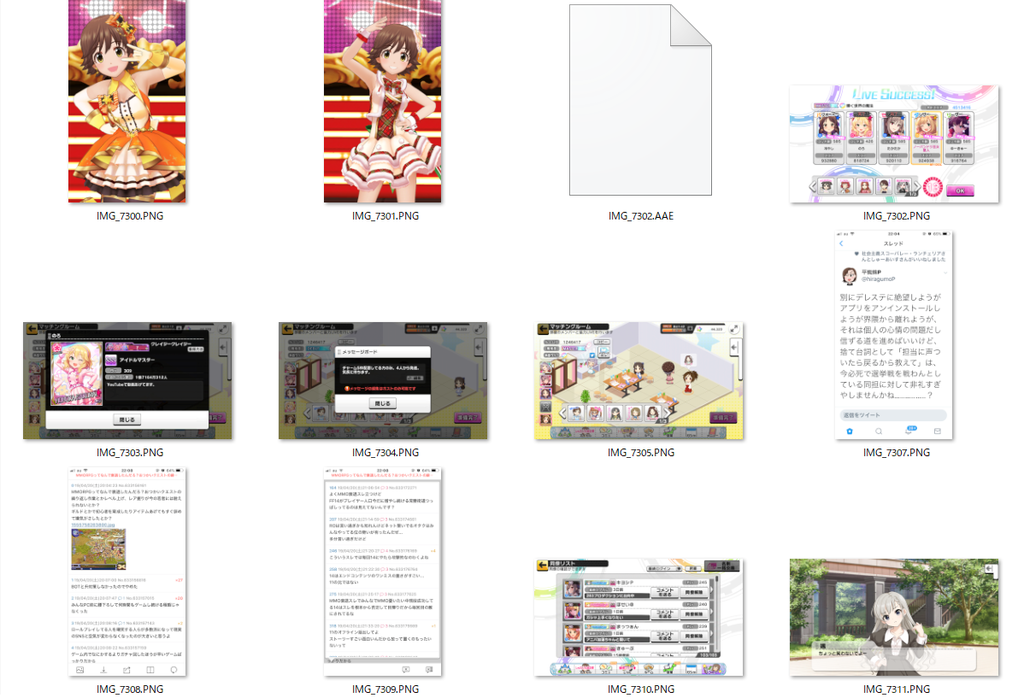Click the blank IMG_7302.AAE file icon
Viewport: 1024px width, 698px height.
click(640, 100)
